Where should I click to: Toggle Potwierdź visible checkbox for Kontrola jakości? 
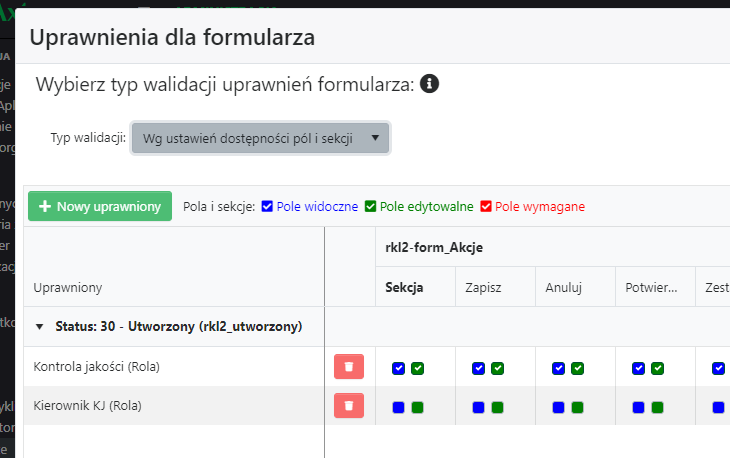click(638, 368)
